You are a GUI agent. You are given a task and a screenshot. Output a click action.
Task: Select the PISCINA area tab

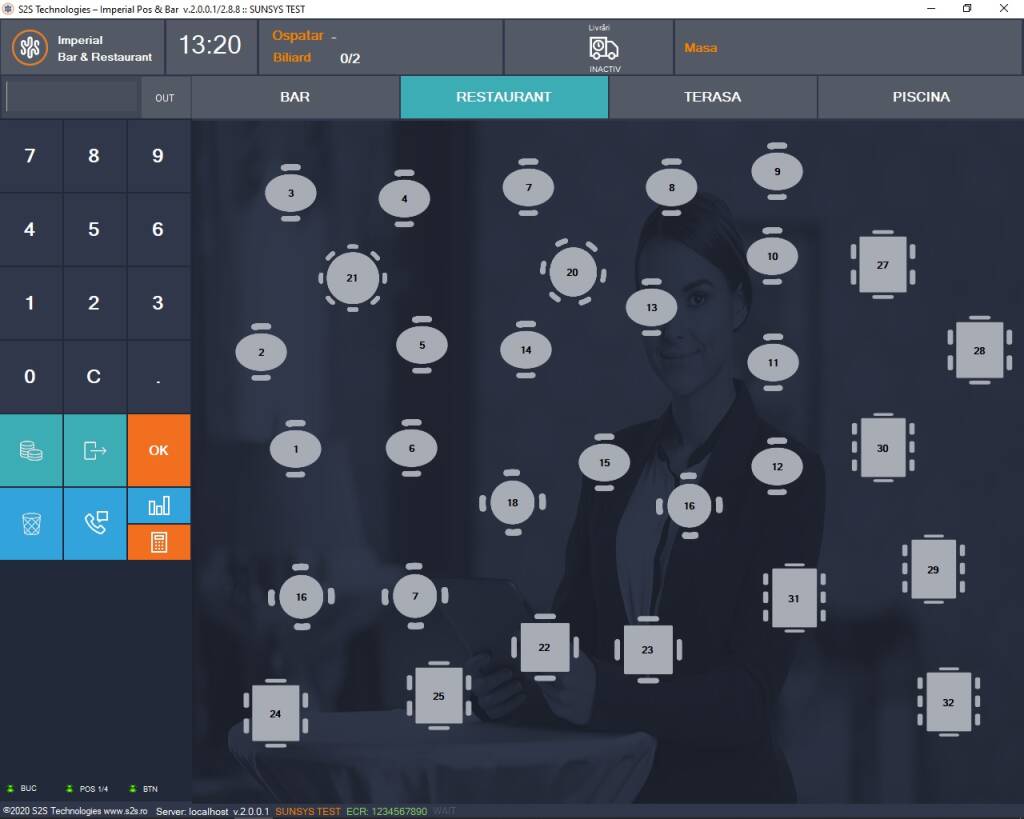pyautogui.click(x=920, y=97)
